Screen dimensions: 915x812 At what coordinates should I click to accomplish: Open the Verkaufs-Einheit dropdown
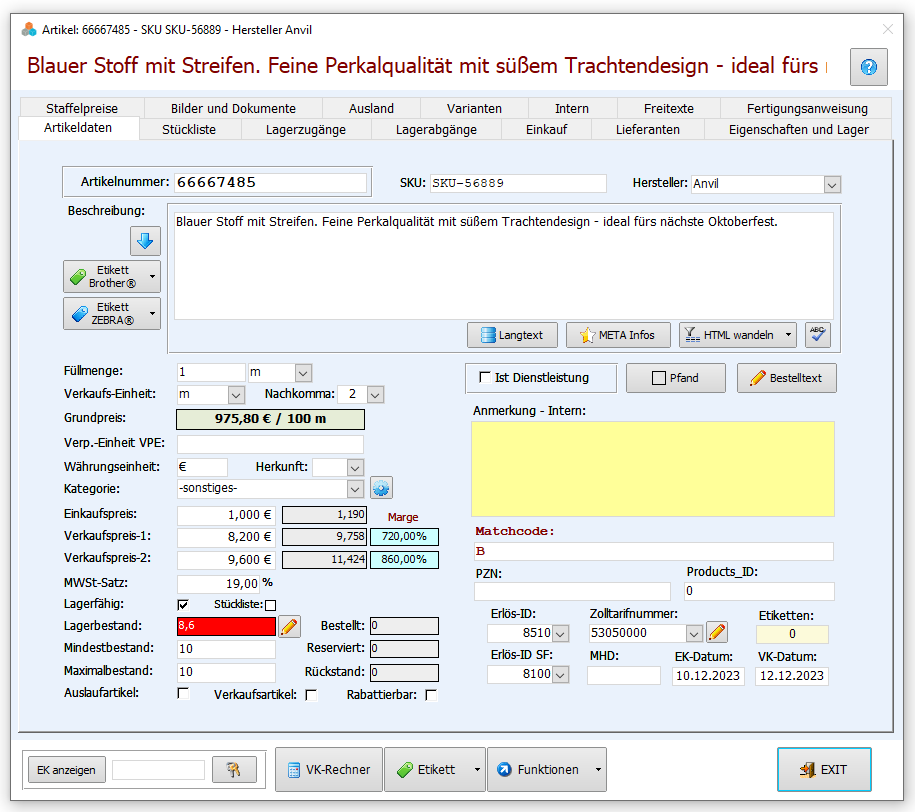(236, 395)
